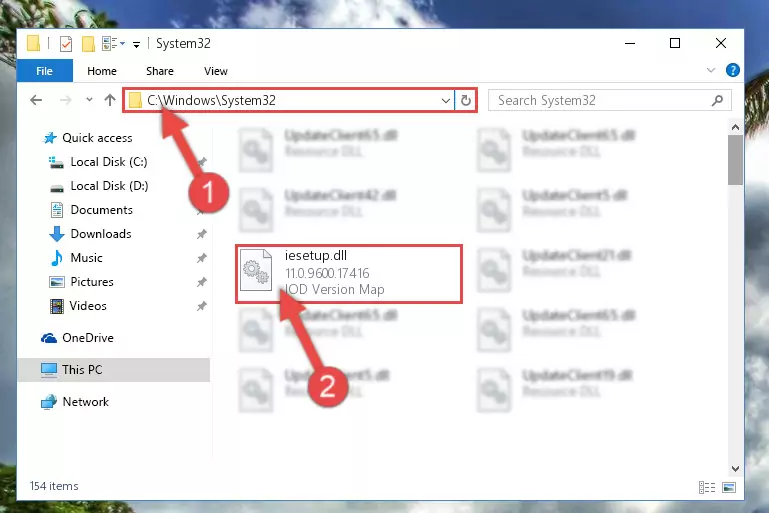Image resolution: width=769 pixels, height=513 pixels.
Task: Switch to Large icons view layout
Action: (x=729, y=487)
